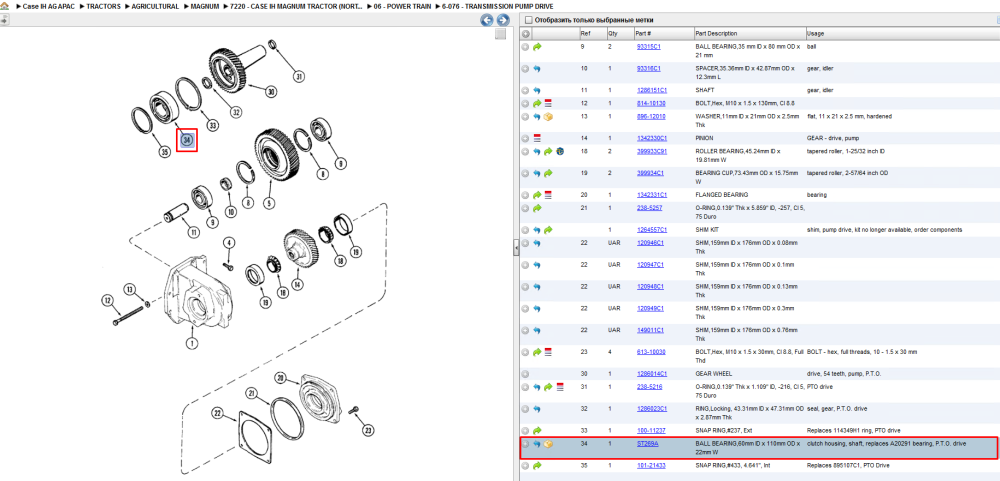Check 'Отобразить только выбранные метки' checkbox
This screenshot has width=1000, height=481.
[x=528, y=20]
